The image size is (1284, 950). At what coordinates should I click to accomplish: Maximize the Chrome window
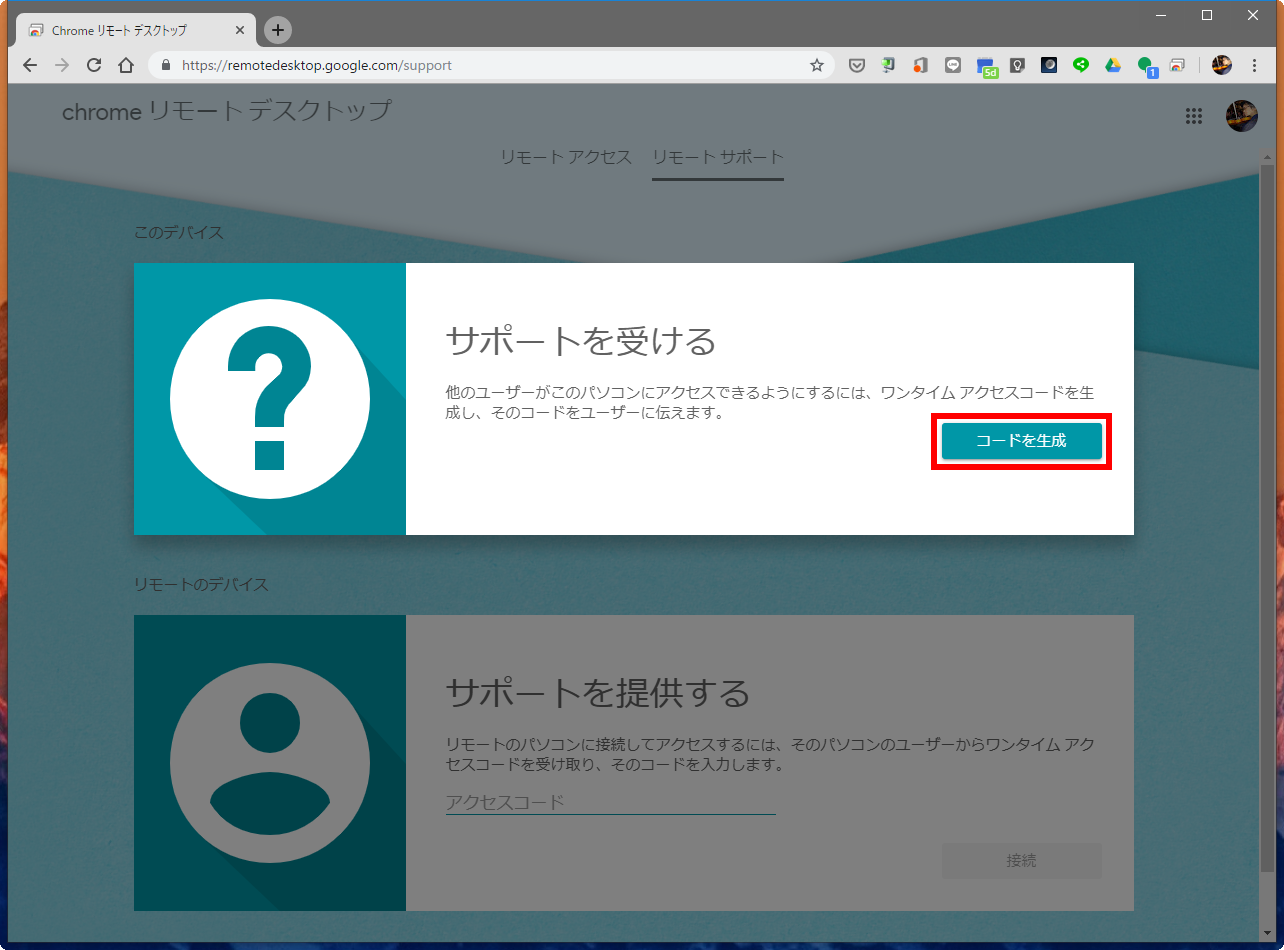[1207, 15]
